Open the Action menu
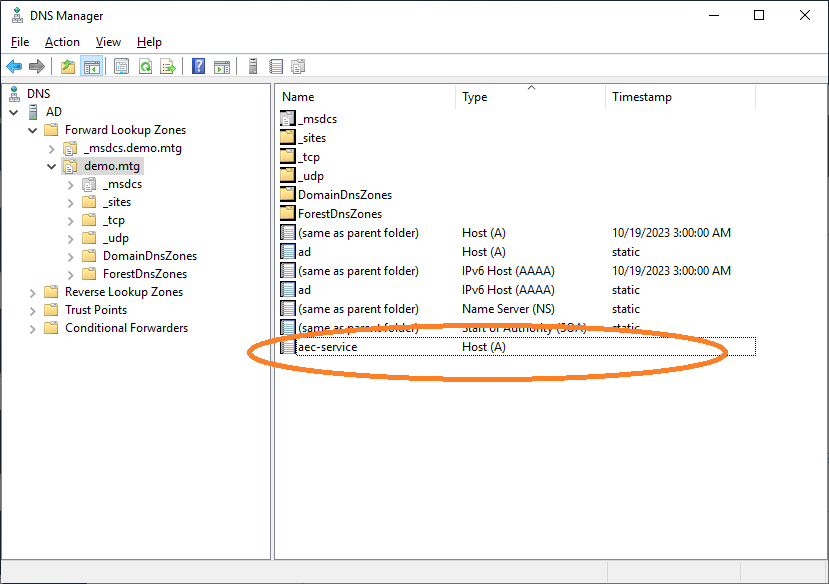 (62, 42)
